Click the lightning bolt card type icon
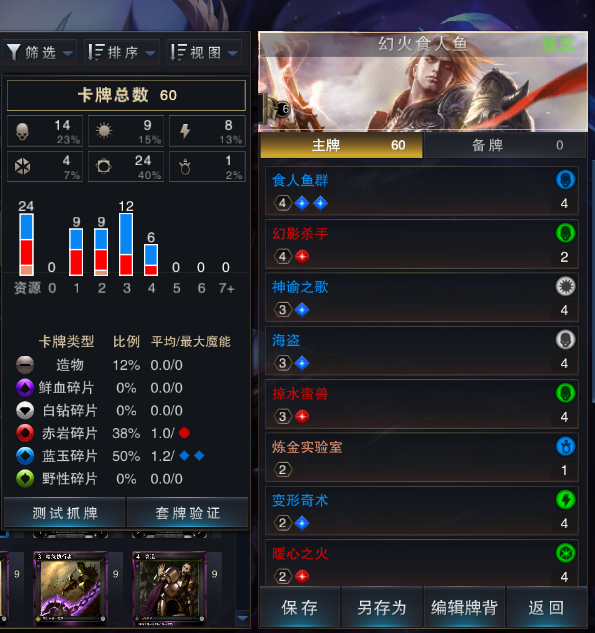 (185, 131)
